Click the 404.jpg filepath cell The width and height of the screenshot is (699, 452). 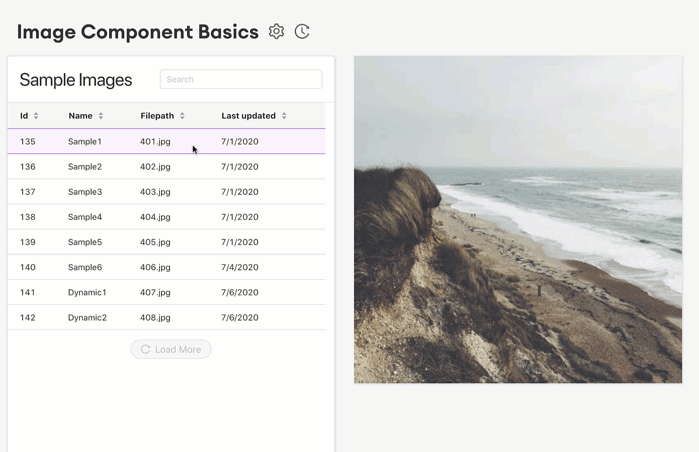[x=155, y=217]
